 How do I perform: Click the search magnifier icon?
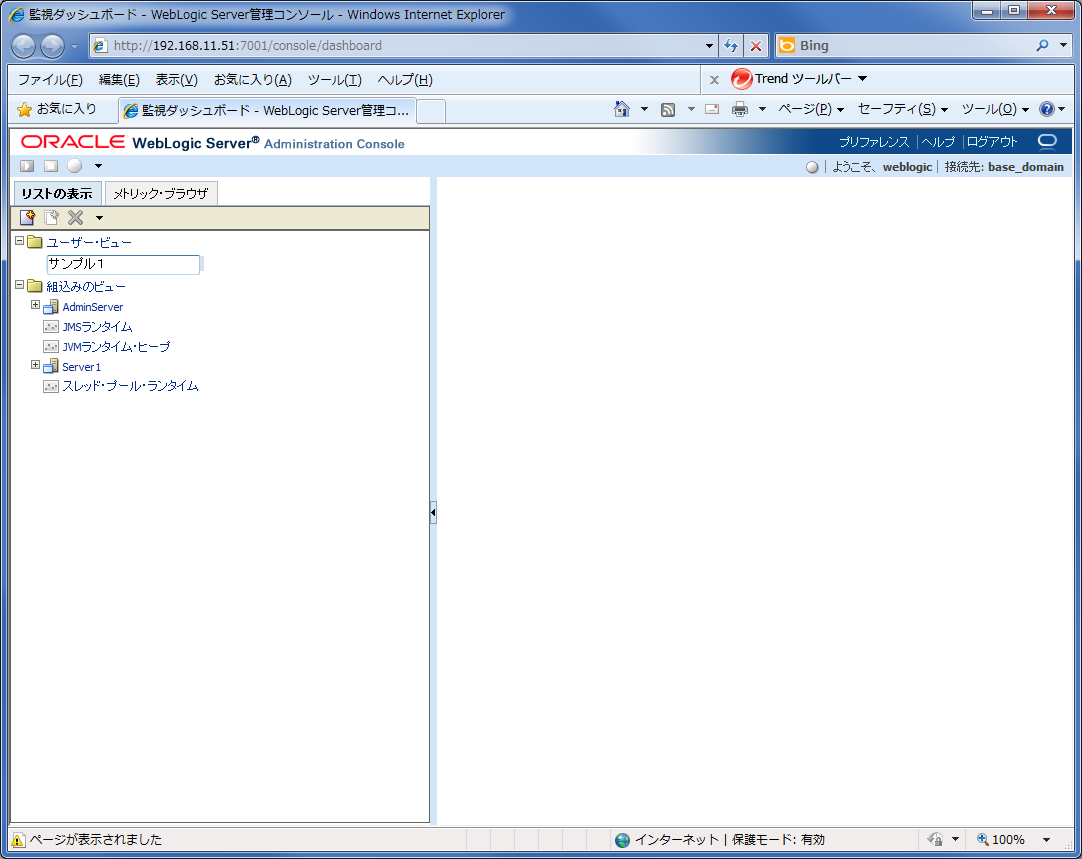click(x=1042, y=46)
